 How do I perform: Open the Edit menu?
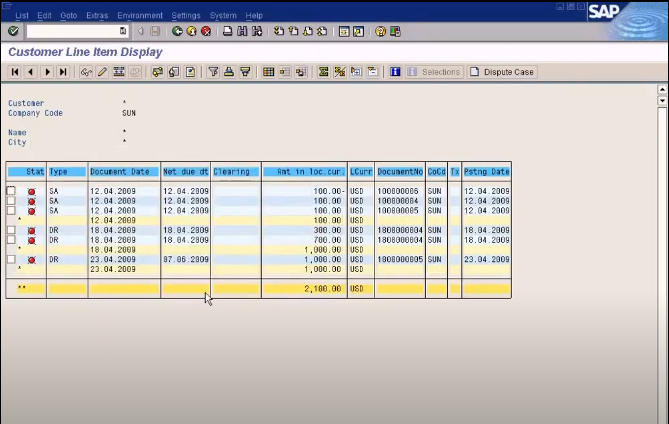[x=44, y=15]
